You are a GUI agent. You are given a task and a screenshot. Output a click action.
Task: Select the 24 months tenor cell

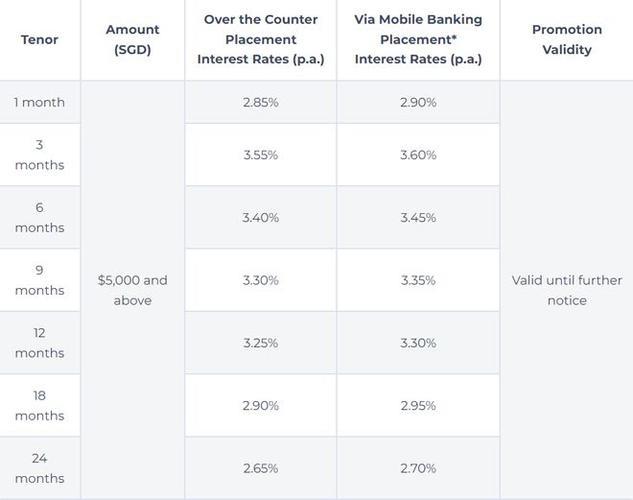[x=40, y=468]
